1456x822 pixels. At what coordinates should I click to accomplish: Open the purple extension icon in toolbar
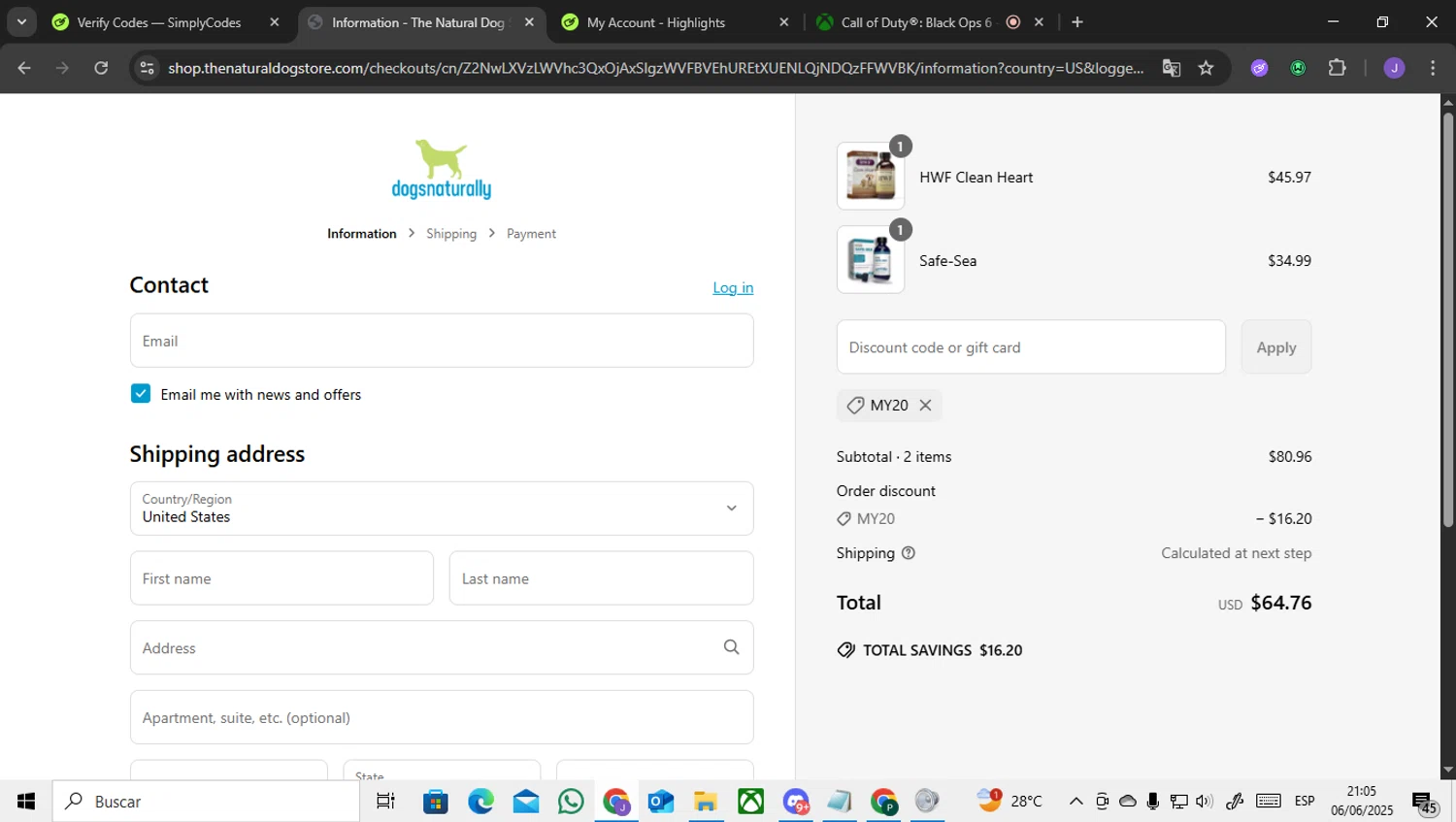(1259, 68)
